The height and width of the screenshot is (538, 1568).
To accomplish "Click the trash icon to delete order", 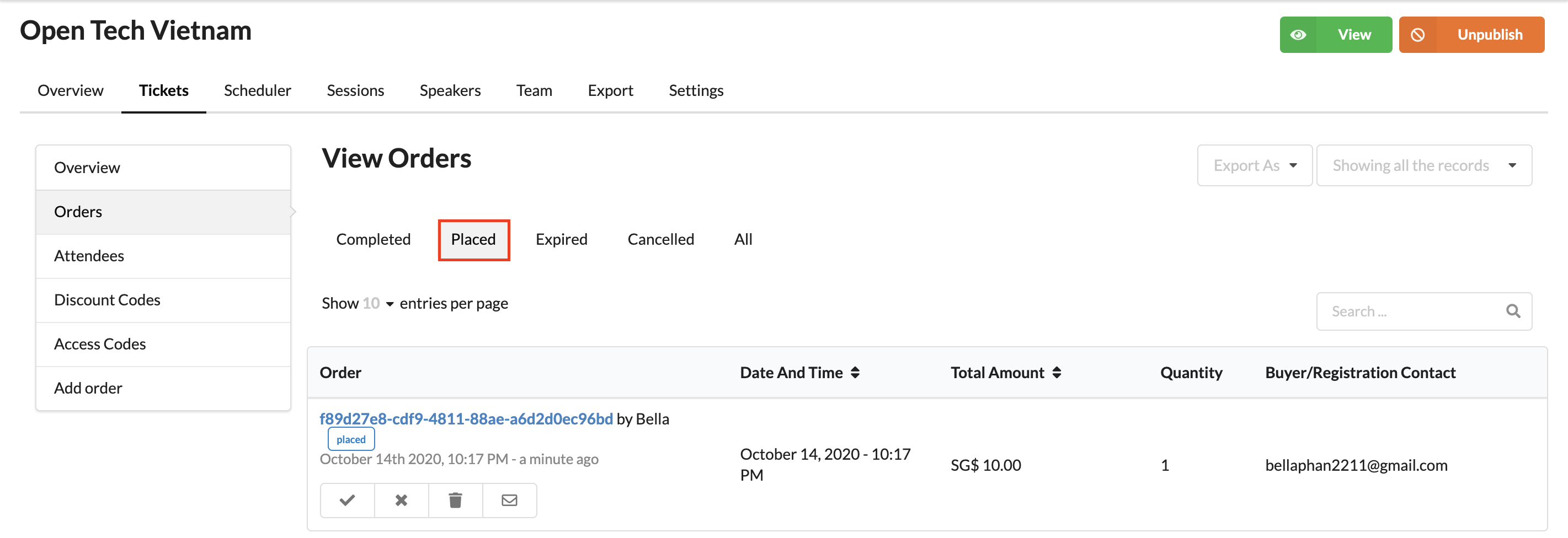I will click(x=455, y=500).
